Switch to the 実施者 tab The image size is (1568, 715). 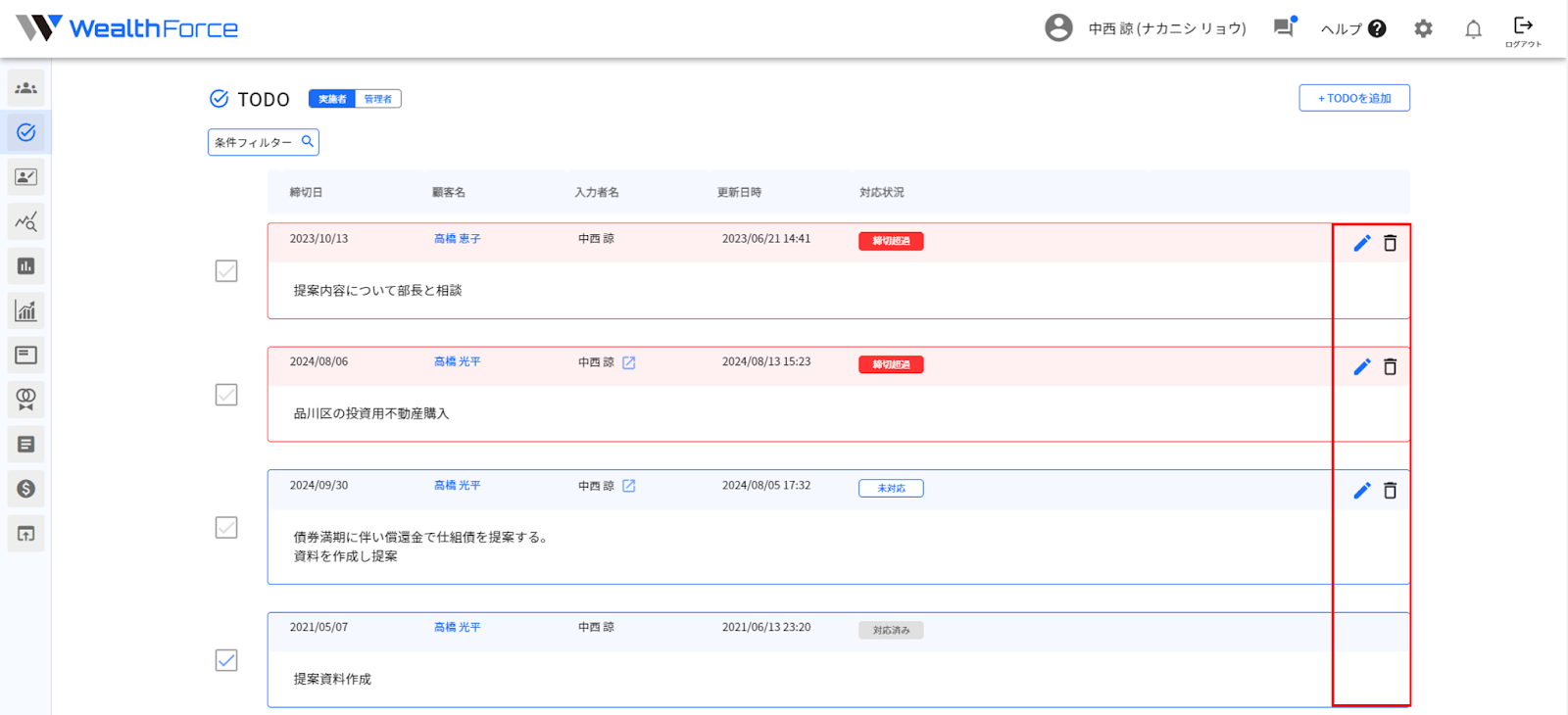pyautogui.click(x=332, y=99)
